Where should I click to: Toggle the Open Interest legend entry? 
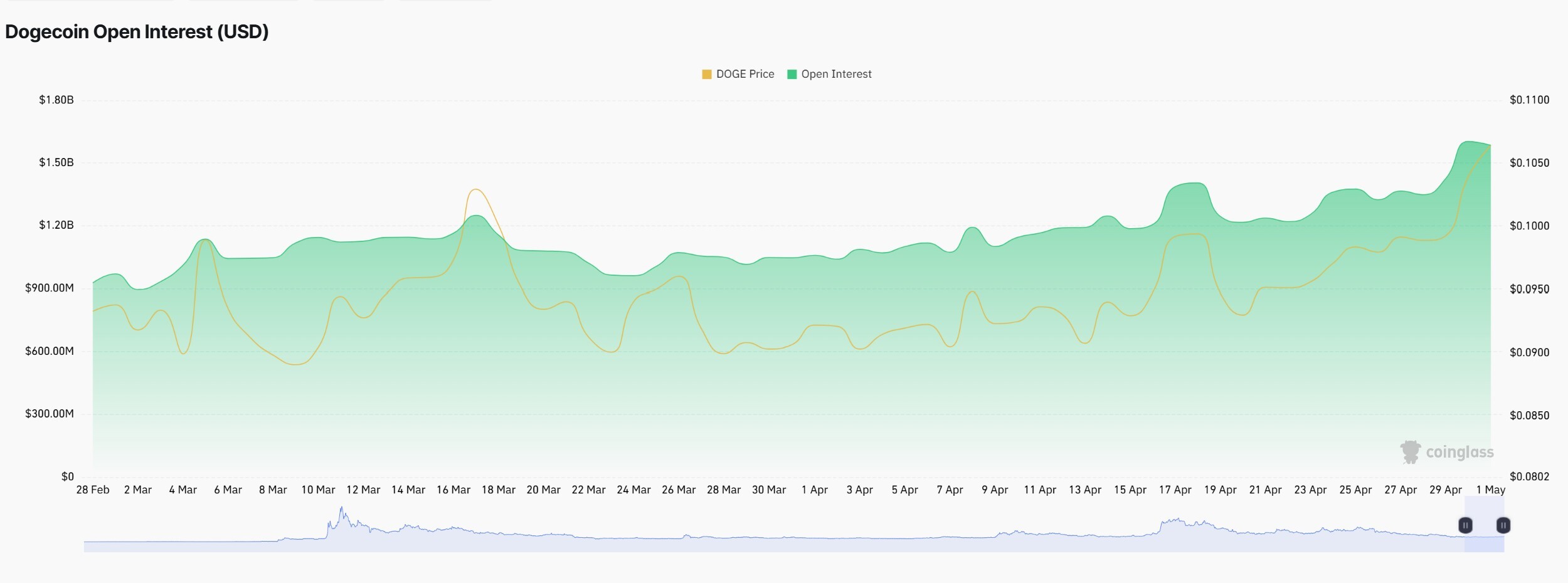click(x=829, y=74)
